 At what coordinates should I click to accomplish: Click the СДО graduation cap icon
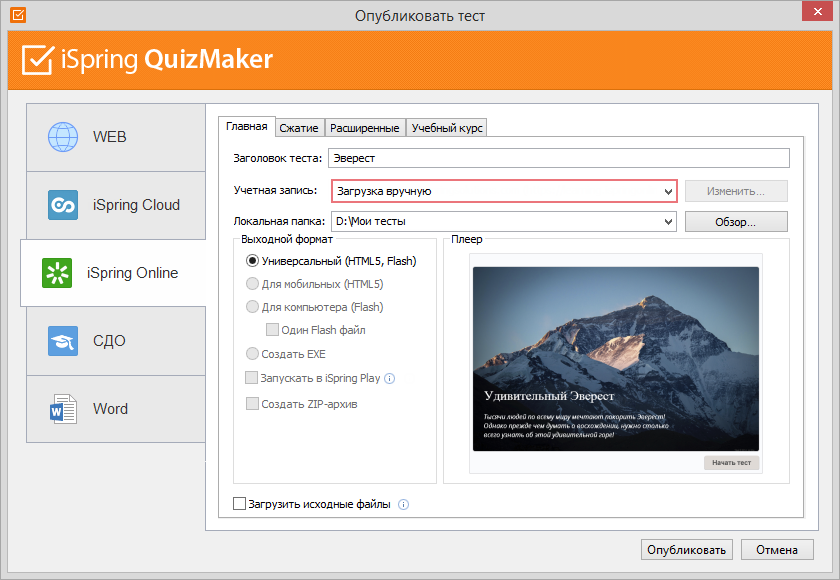pos(63,341)
